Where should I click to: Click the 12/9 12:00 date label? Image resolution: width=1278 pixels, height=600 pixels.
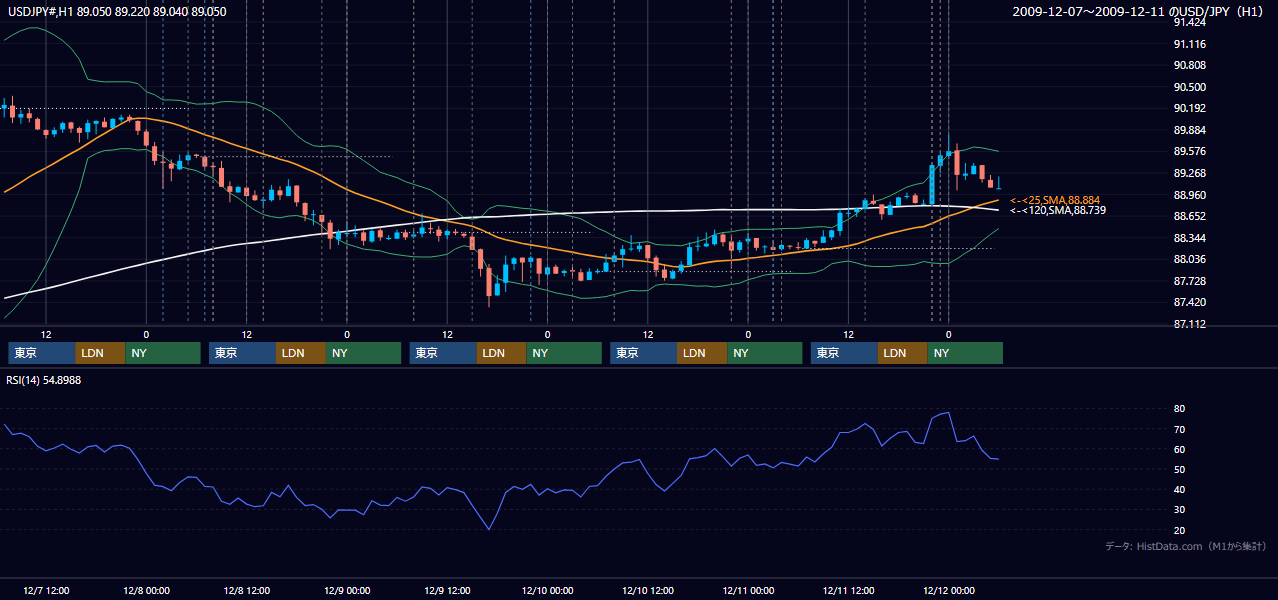447,590
